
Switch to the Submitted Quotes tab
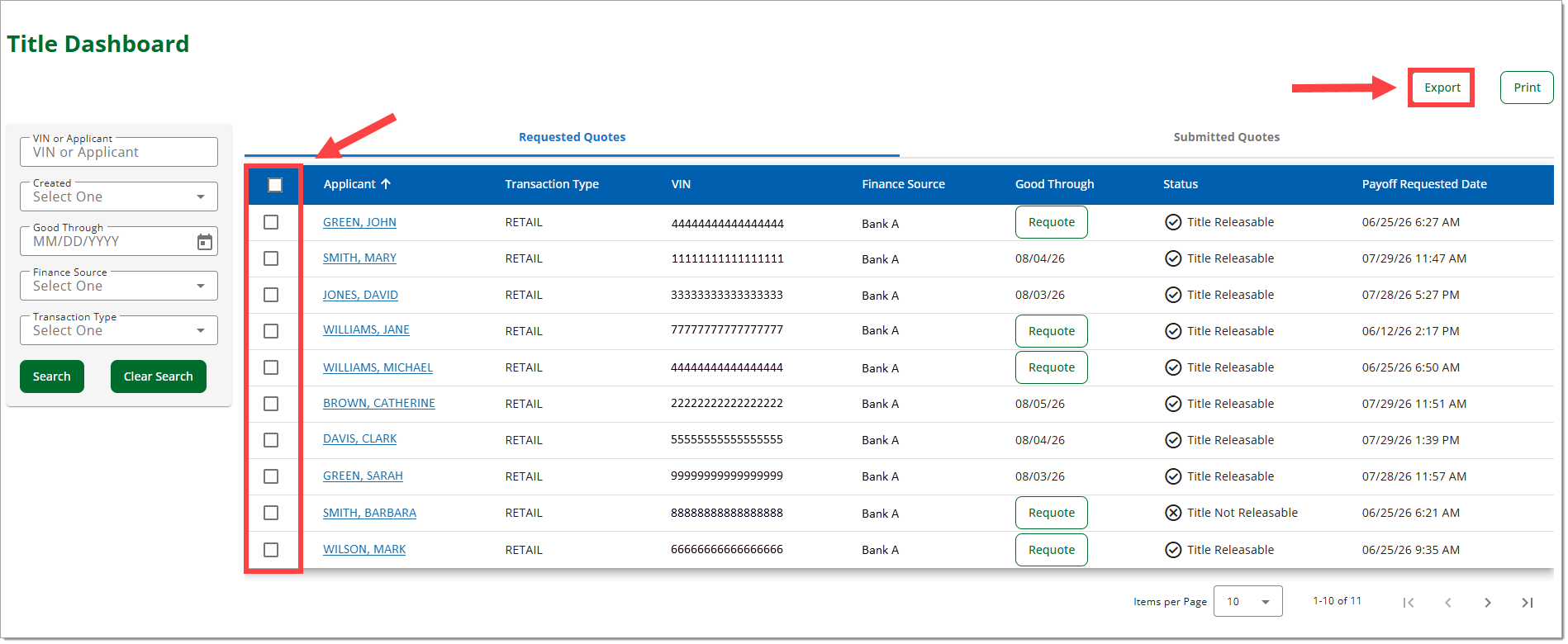point(1226,137)
